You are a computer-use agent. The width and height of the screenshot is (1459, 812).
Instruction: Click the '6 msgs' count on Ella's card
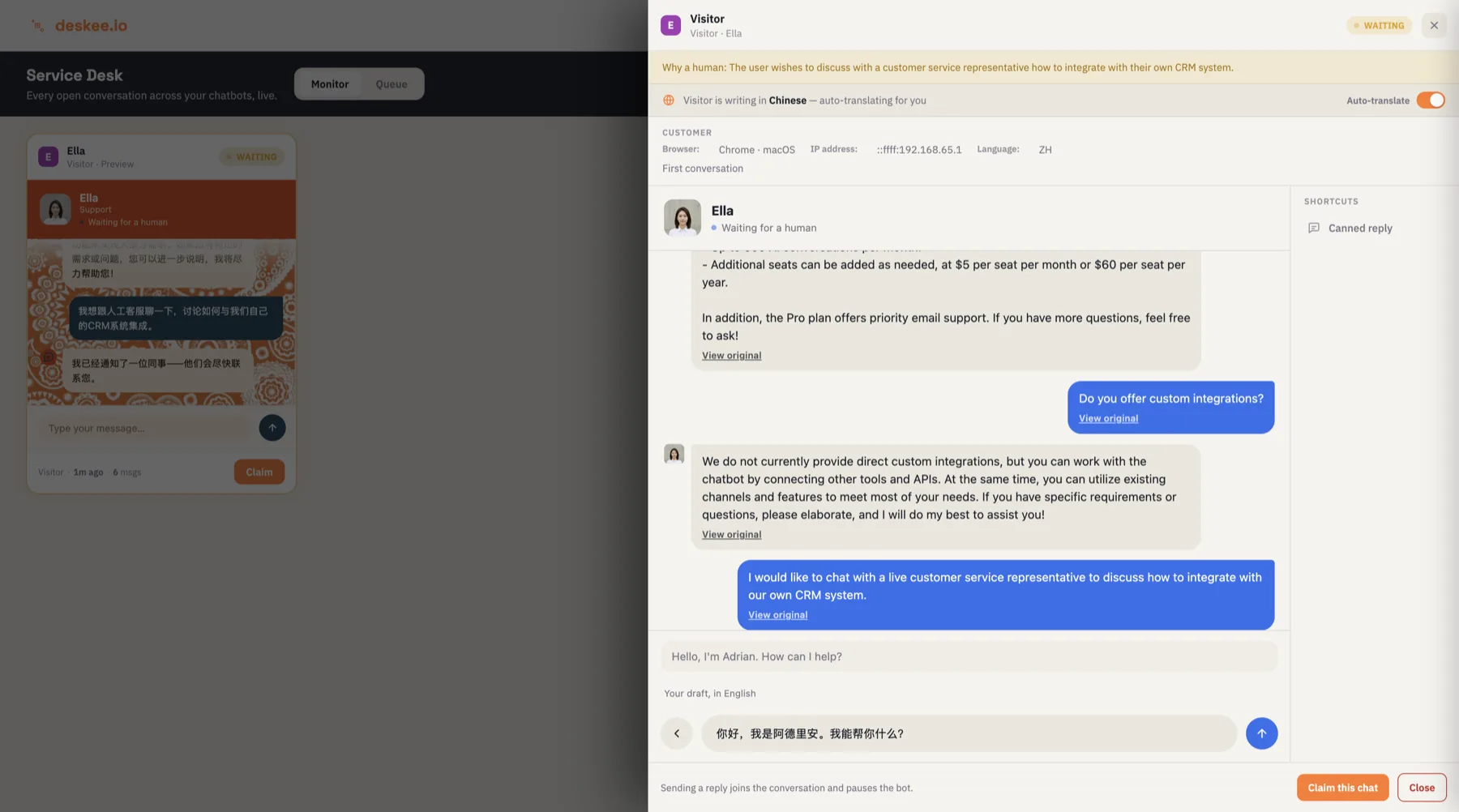coord(127,472)
